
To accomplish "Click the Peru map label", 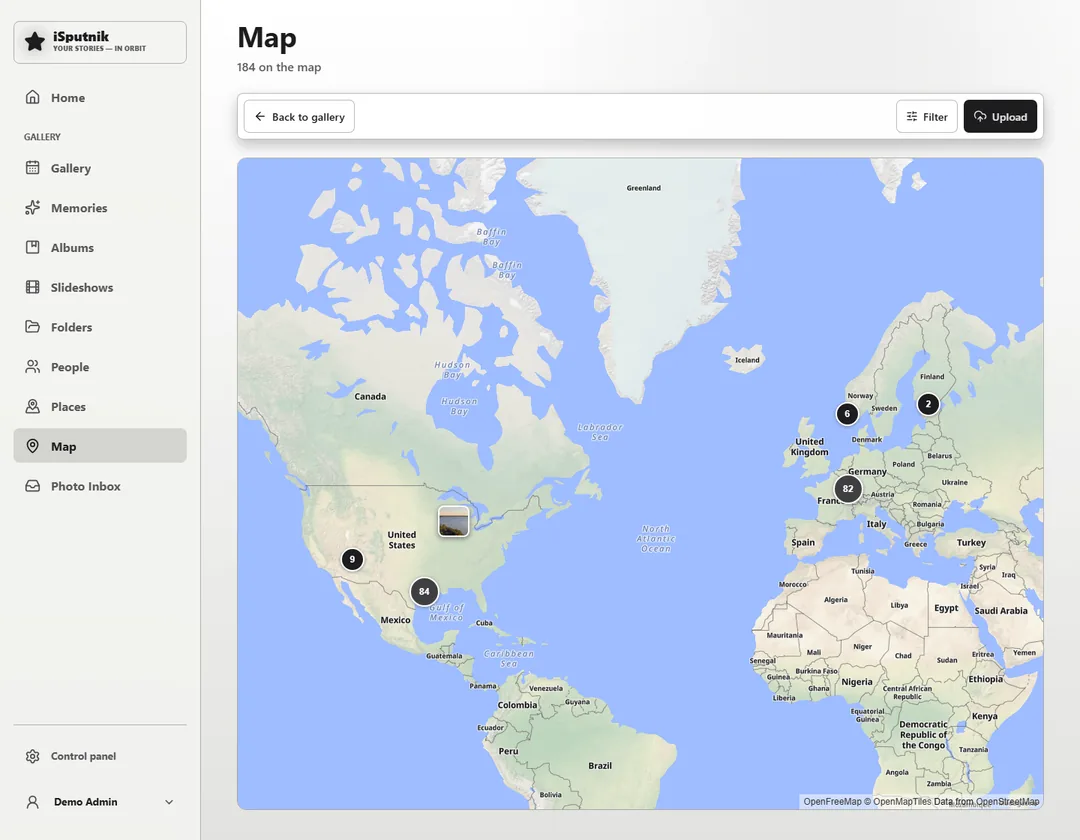I will [508, 751].
